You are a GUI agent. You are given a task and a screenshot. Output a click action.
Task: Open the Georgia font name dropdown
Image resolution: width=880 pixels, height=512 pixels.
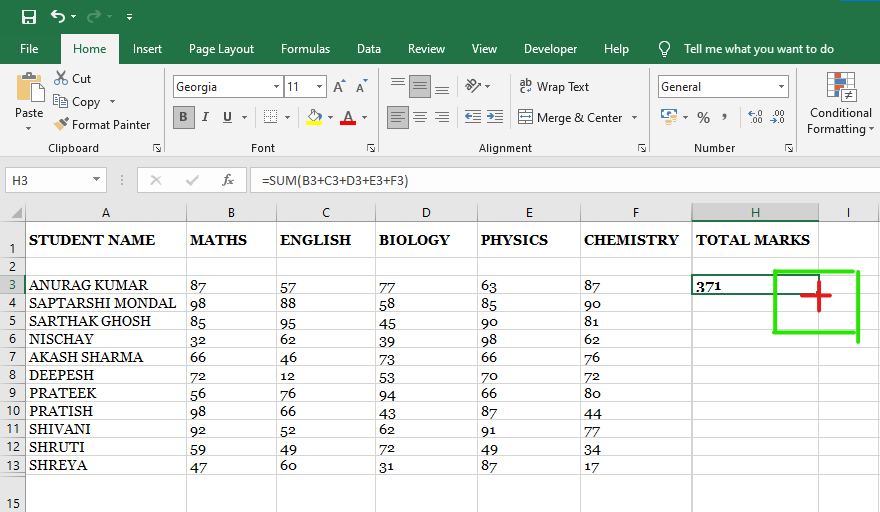pyautogui.click(x=276, y=87)
